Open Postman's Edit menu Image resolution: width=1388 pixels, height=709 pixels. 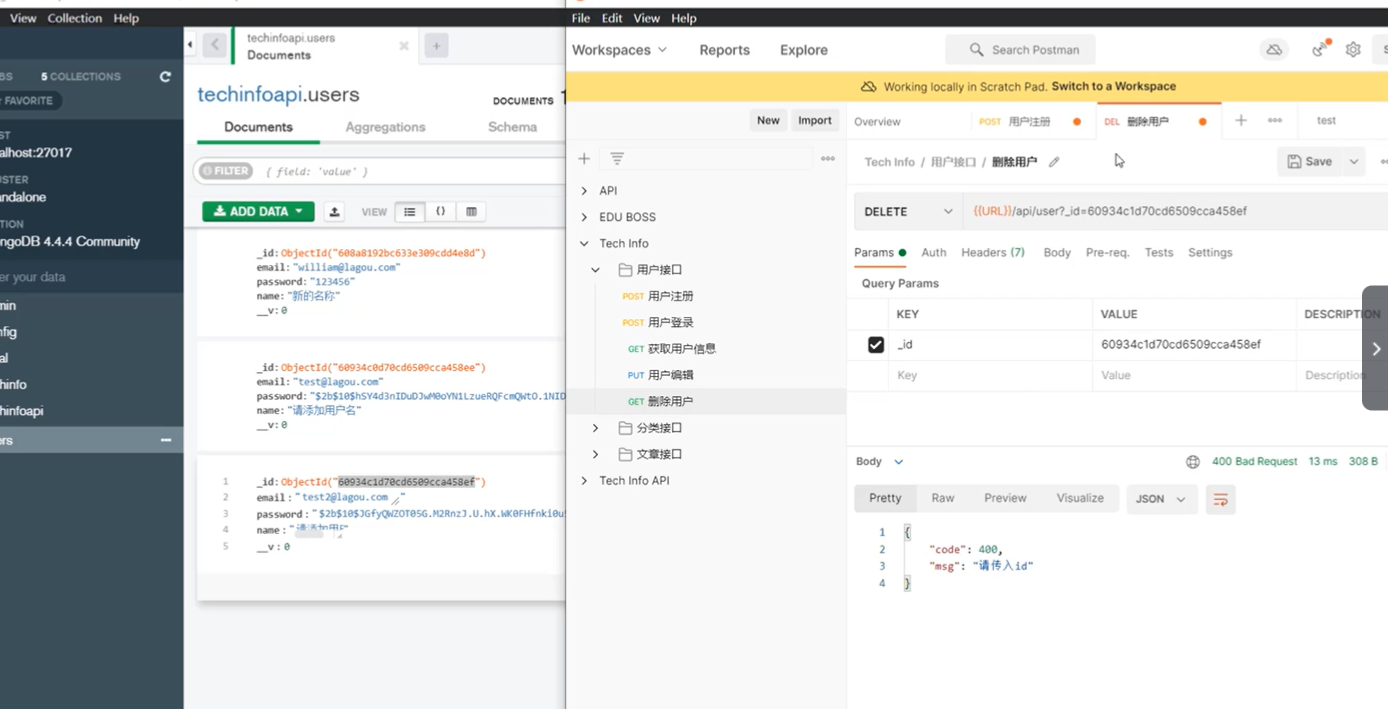pos(612,18)
